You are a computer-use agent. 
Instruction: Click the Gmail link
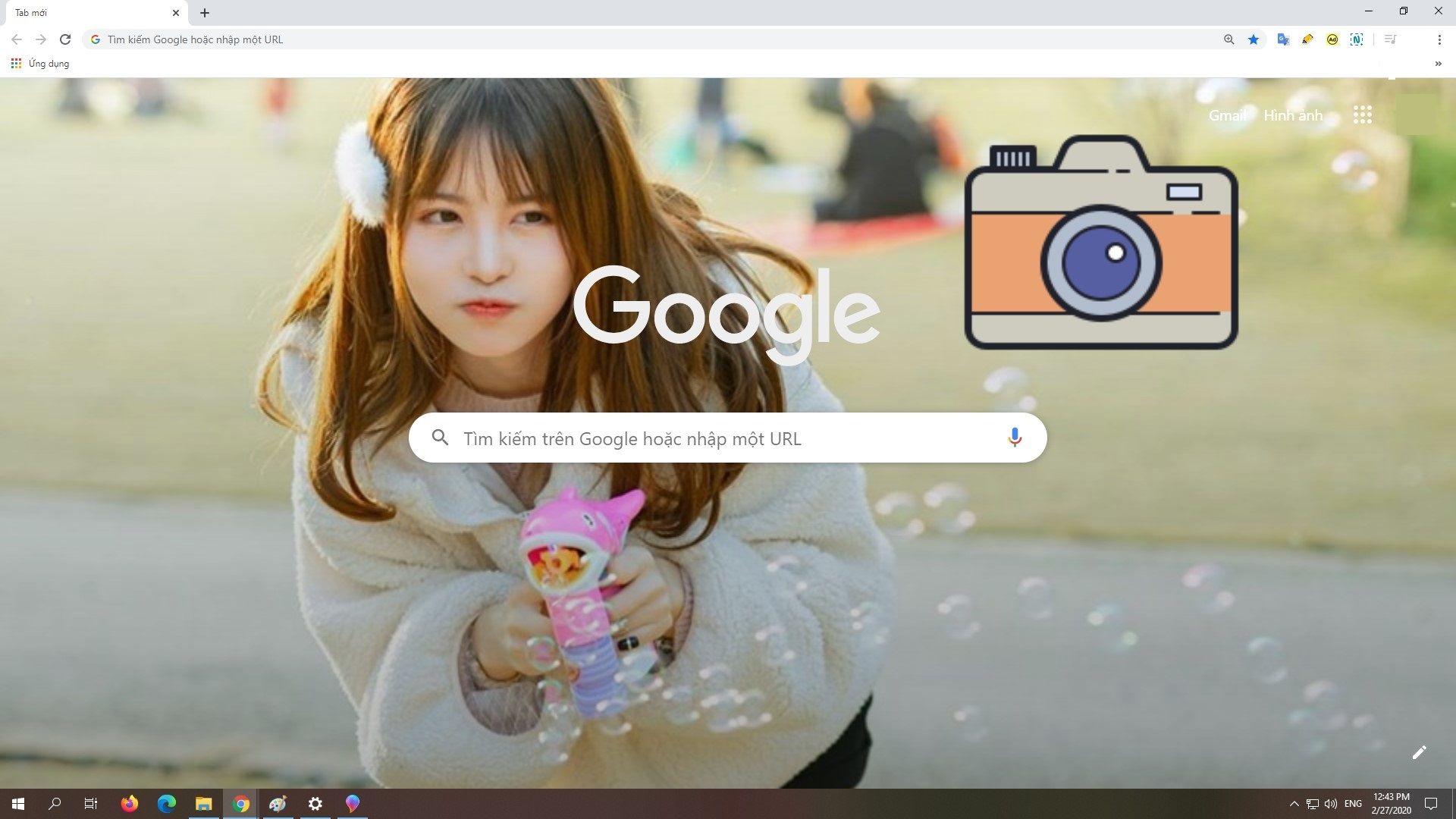click(x=1226, y=115)
